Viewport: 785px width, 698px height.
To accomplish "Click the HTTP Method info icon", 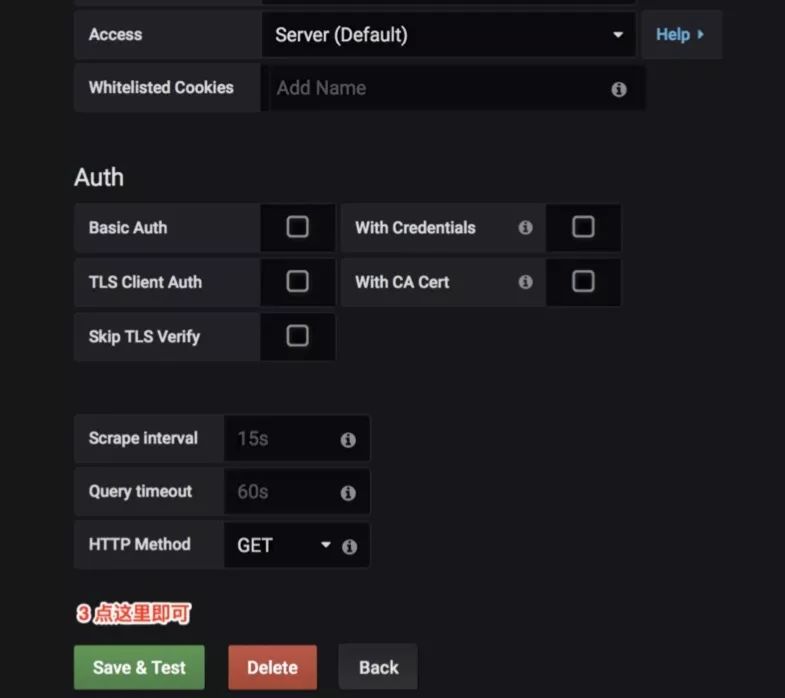I will (x=349, y=546).
